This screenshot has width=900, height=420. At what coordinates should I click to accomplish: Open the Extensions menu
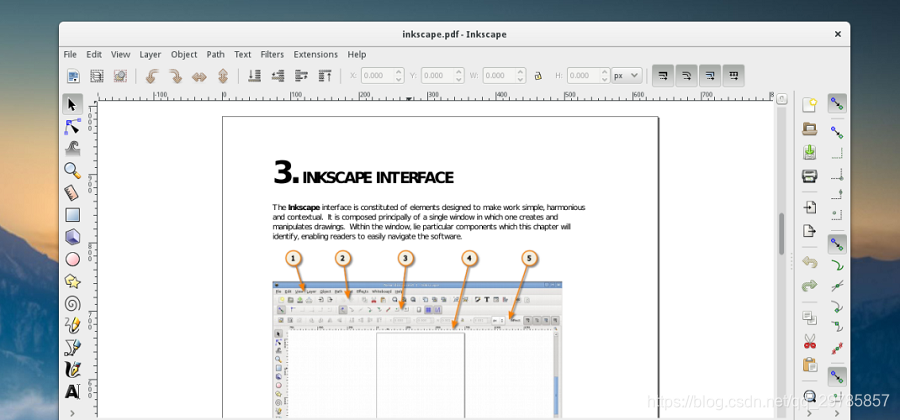(x=316, y=55)
